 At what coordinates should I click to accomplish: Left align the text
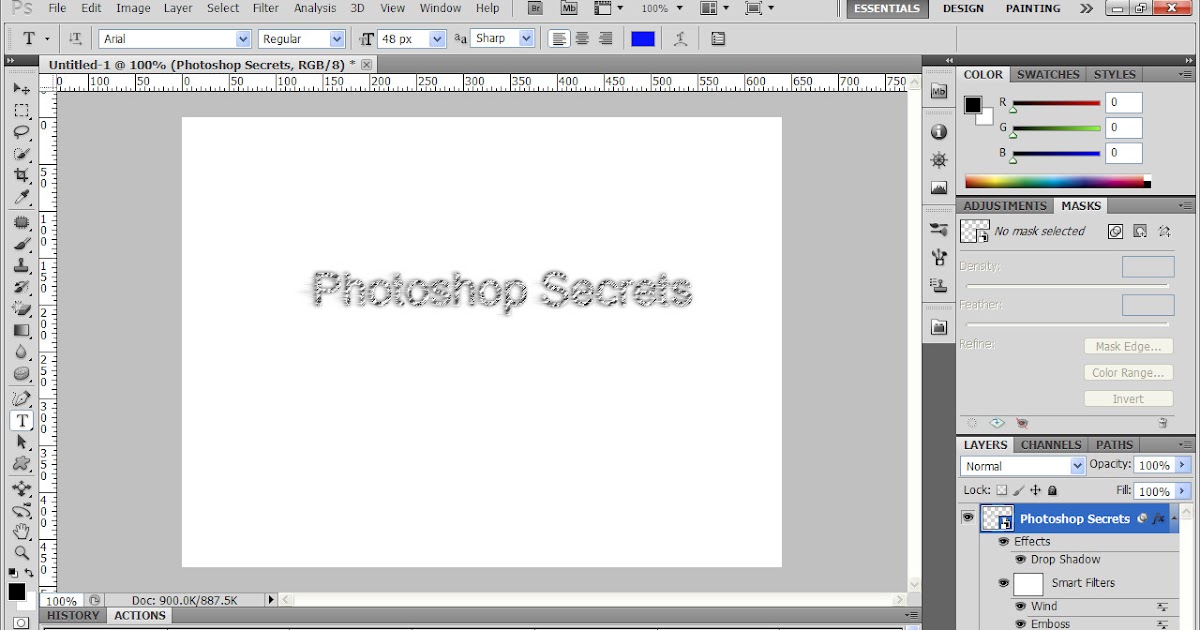click(559, 39)
